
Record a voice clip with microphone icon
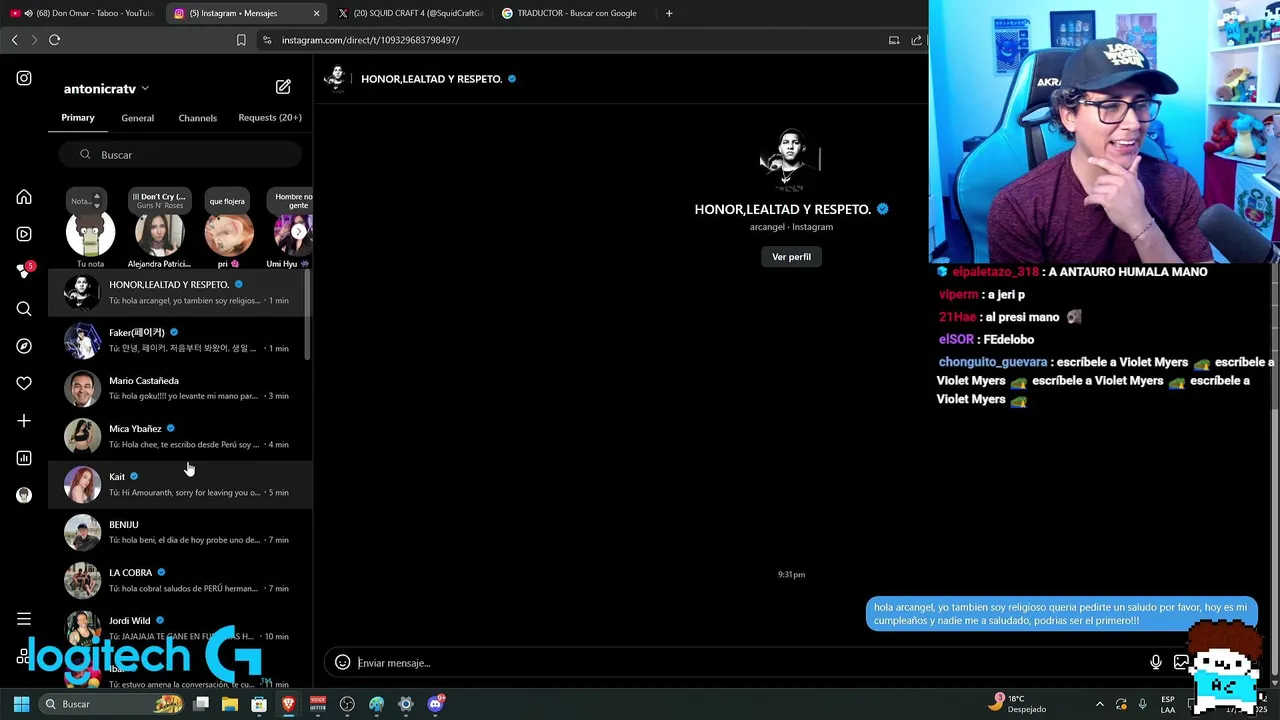tap(1156, 662)
